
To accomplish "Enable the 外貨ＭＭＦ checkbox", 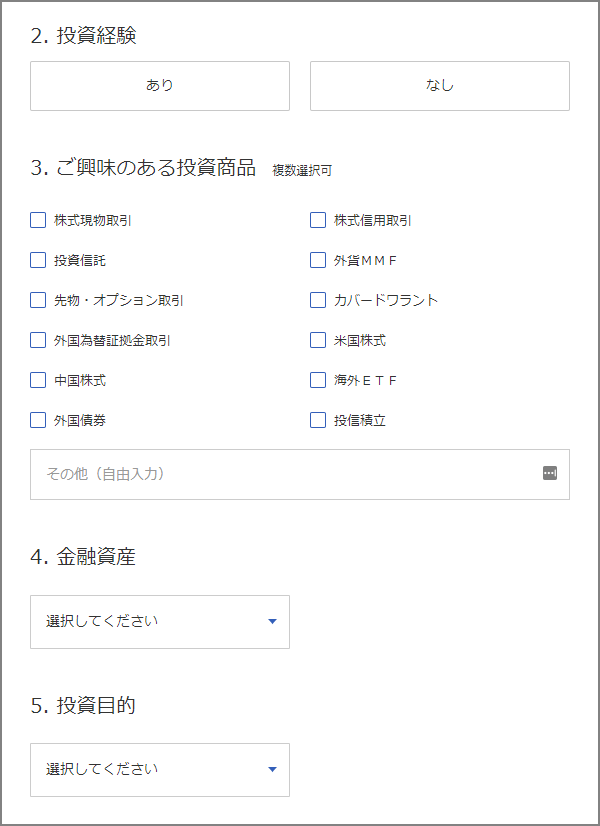I will pos(318,260).
